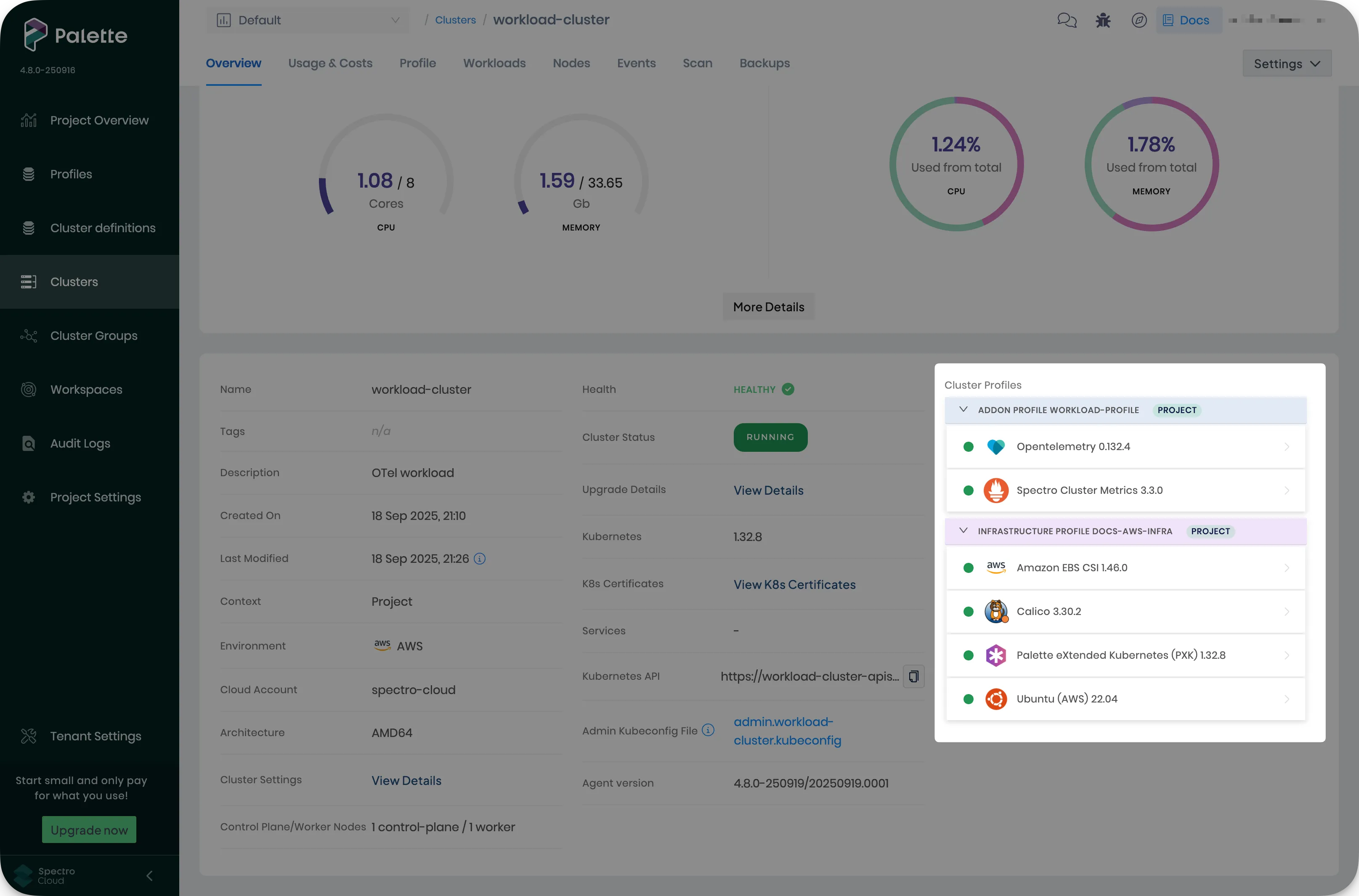This screenshot has height=896, width=1359.
Task: Select the Clusters icon in the sidebar
Action: 29,281
